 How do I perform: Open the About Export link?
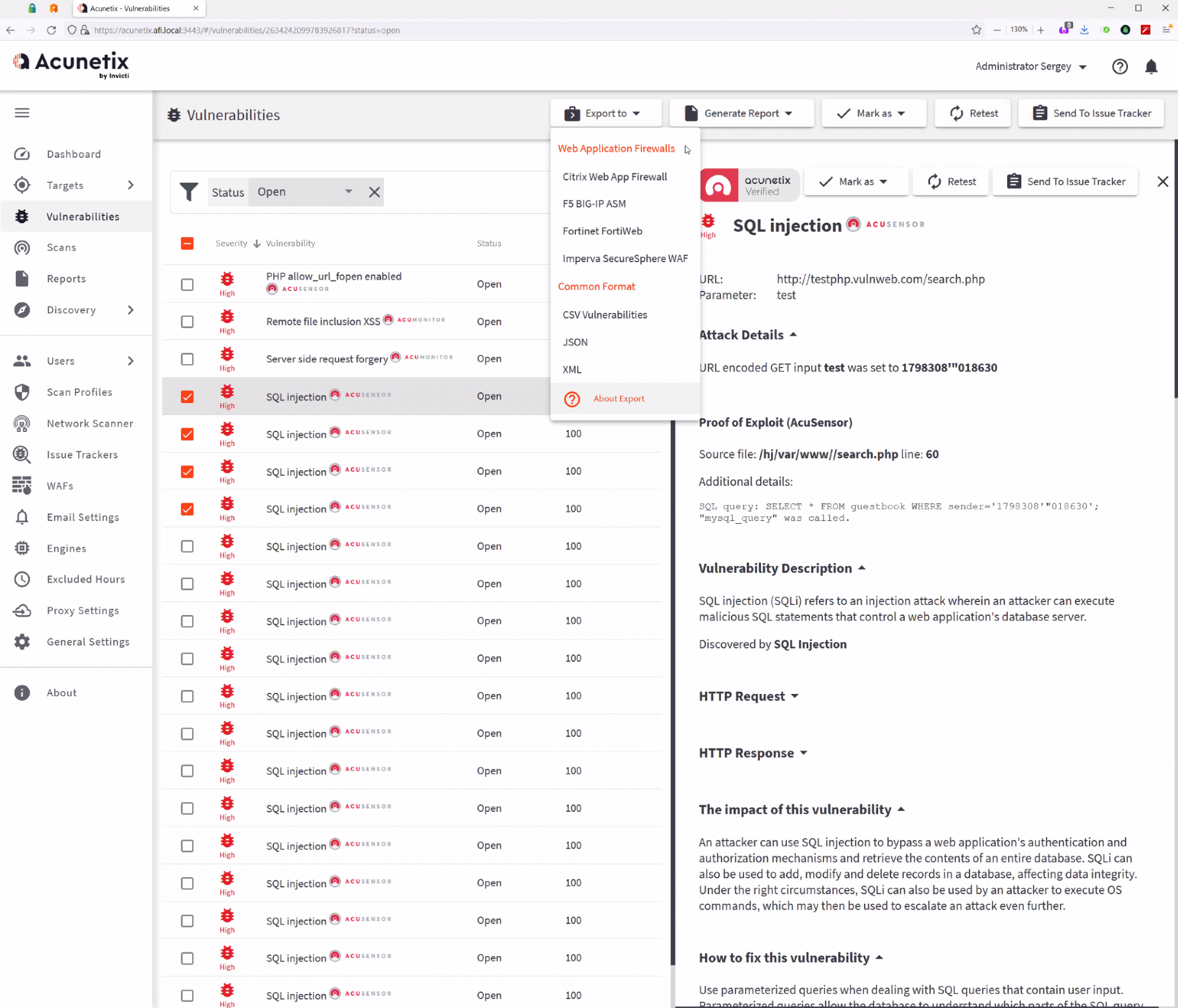(618, 398)
